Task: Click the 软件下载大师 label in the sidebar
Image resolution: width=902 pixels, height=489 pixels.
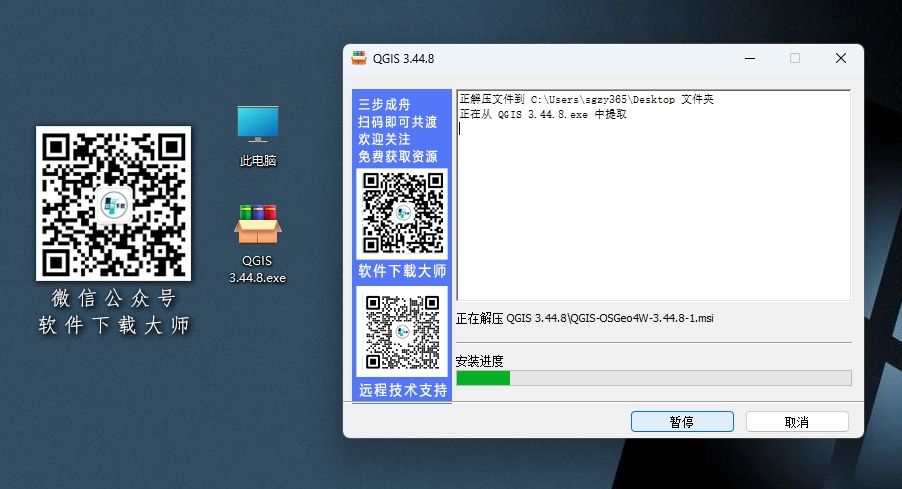Action: (402, 271)
